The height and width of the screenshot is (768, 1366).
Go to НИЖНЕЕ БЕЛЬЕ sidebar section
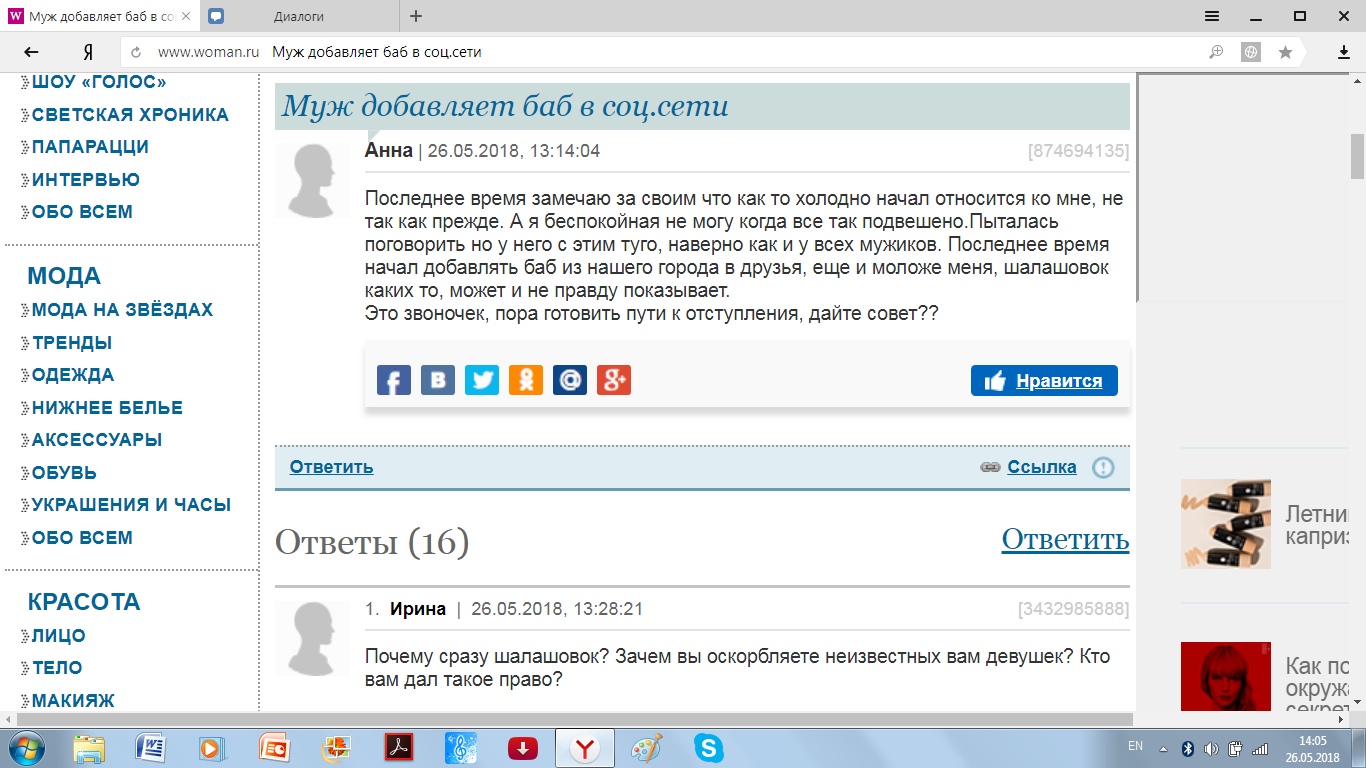click(x=107, y=408)
